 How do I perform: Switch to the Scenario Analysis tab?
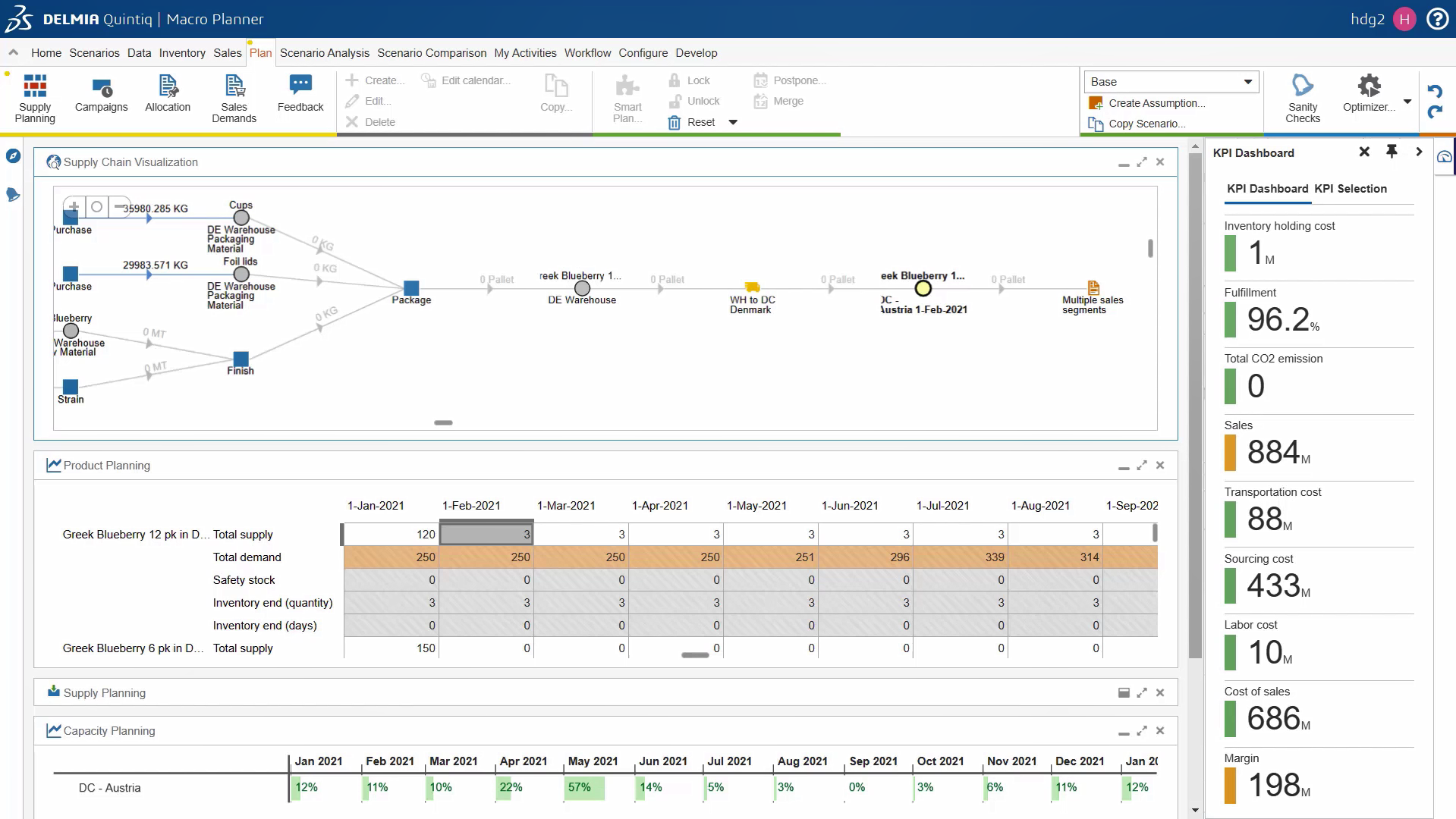[x=324, y=52]
